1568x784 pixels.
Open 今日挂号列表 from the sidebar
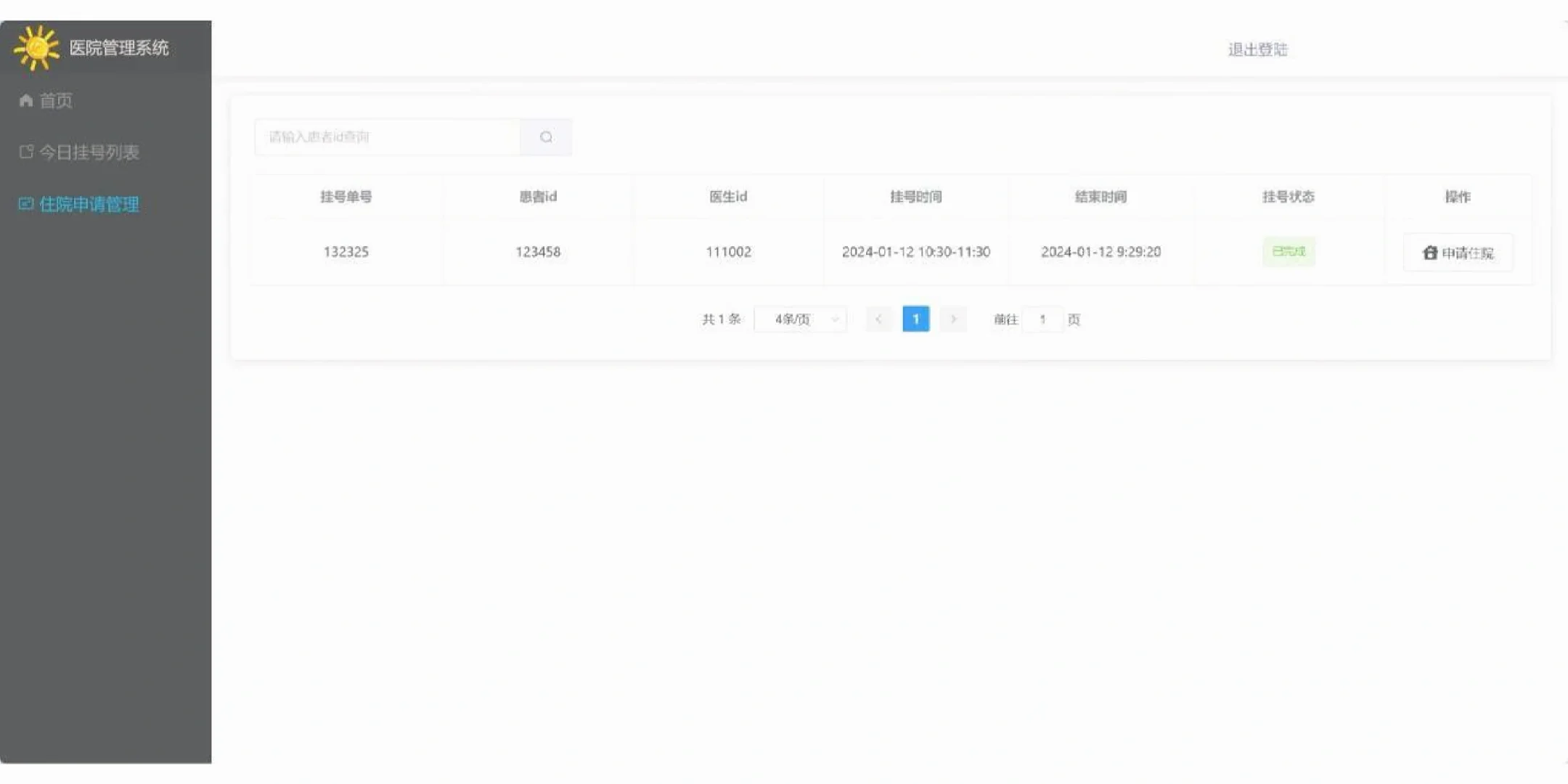(x=90, y=152)
